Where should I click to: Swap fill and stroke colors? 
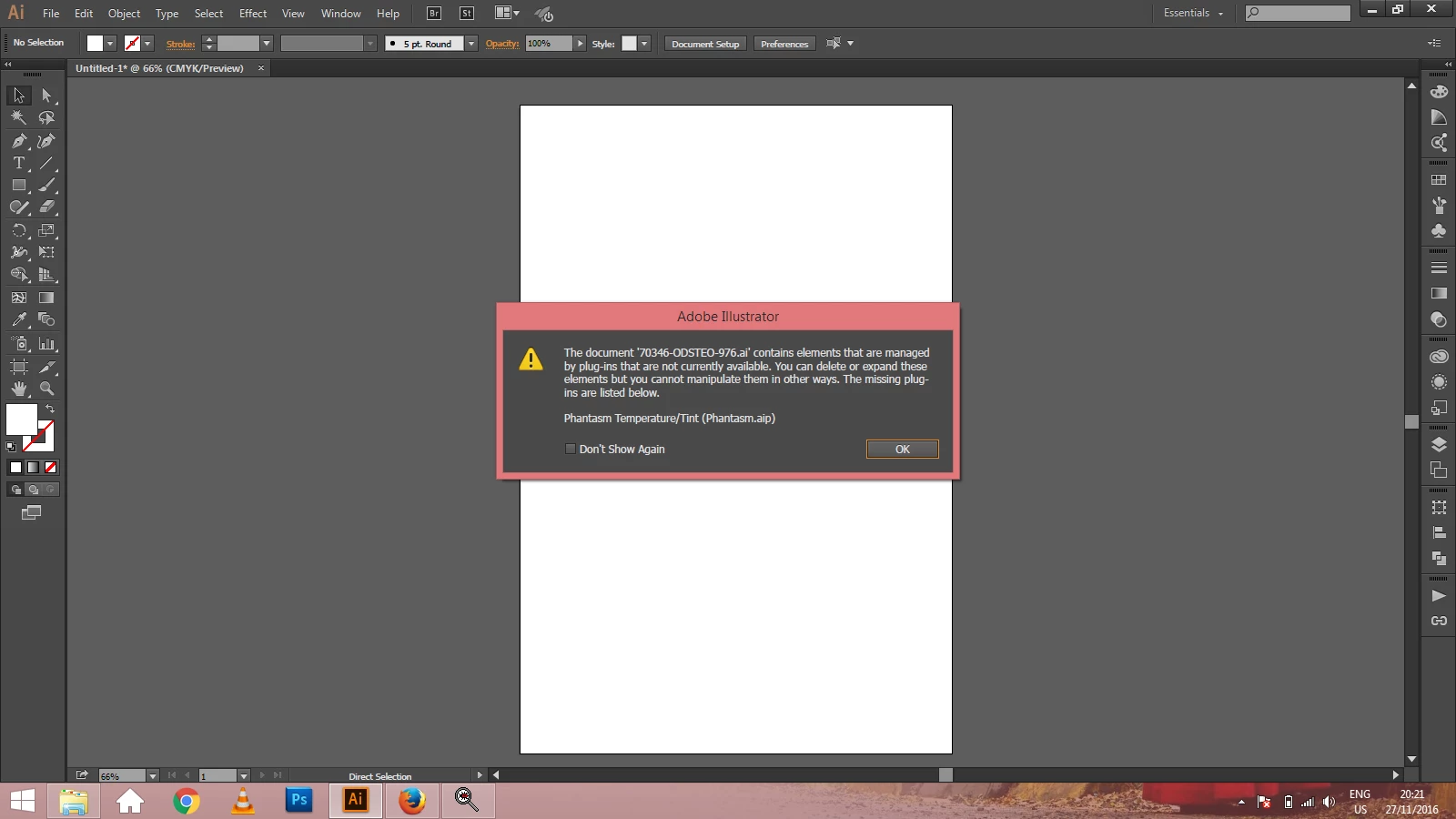coord(50,409)
